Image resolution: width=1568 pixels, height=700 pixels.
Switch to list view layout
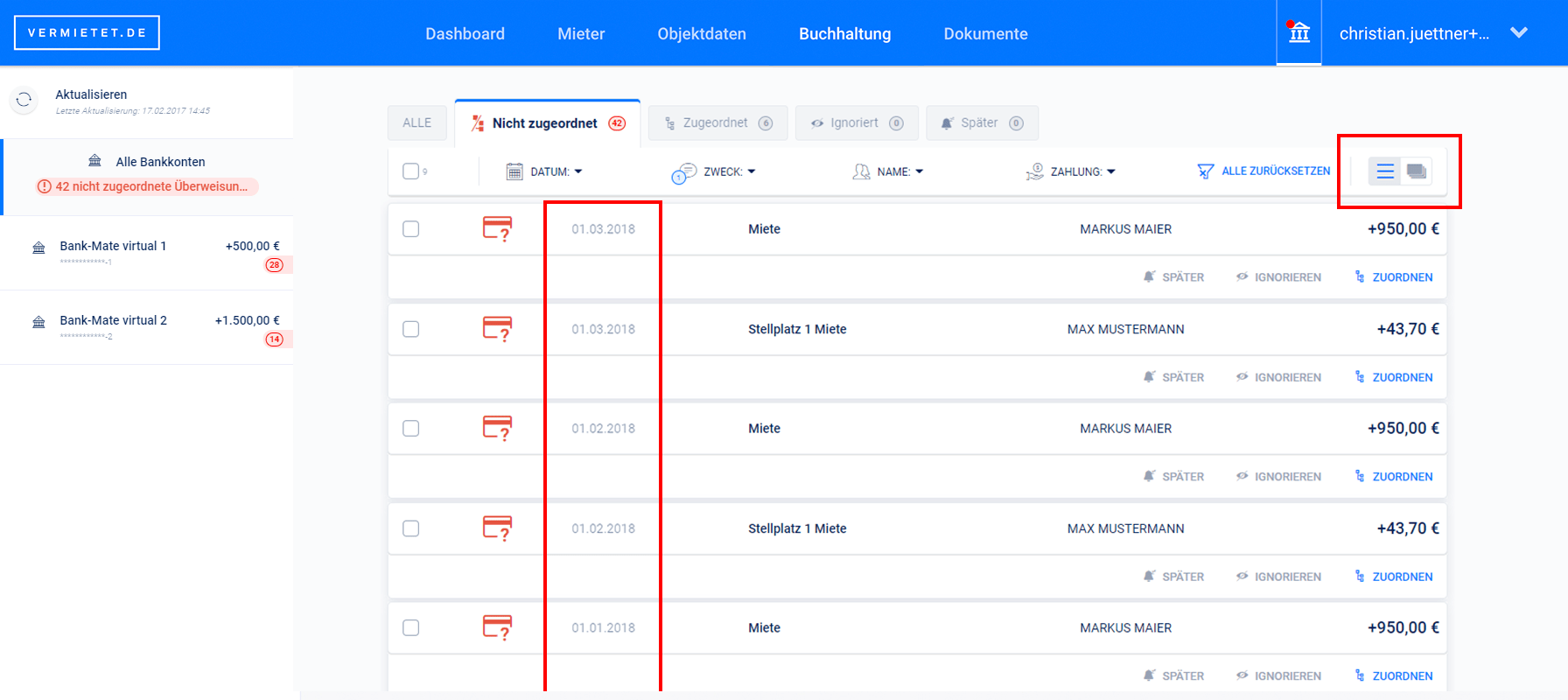coord(1385,171)
